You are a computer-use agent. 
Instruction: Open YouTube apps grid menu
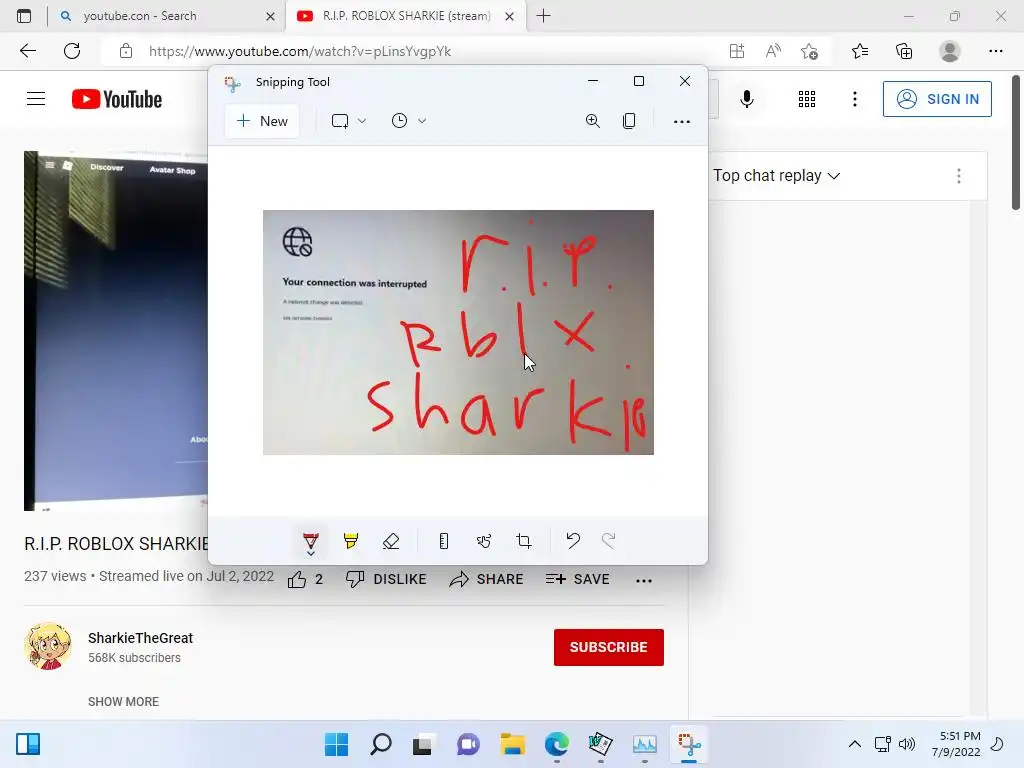[807, 99]
